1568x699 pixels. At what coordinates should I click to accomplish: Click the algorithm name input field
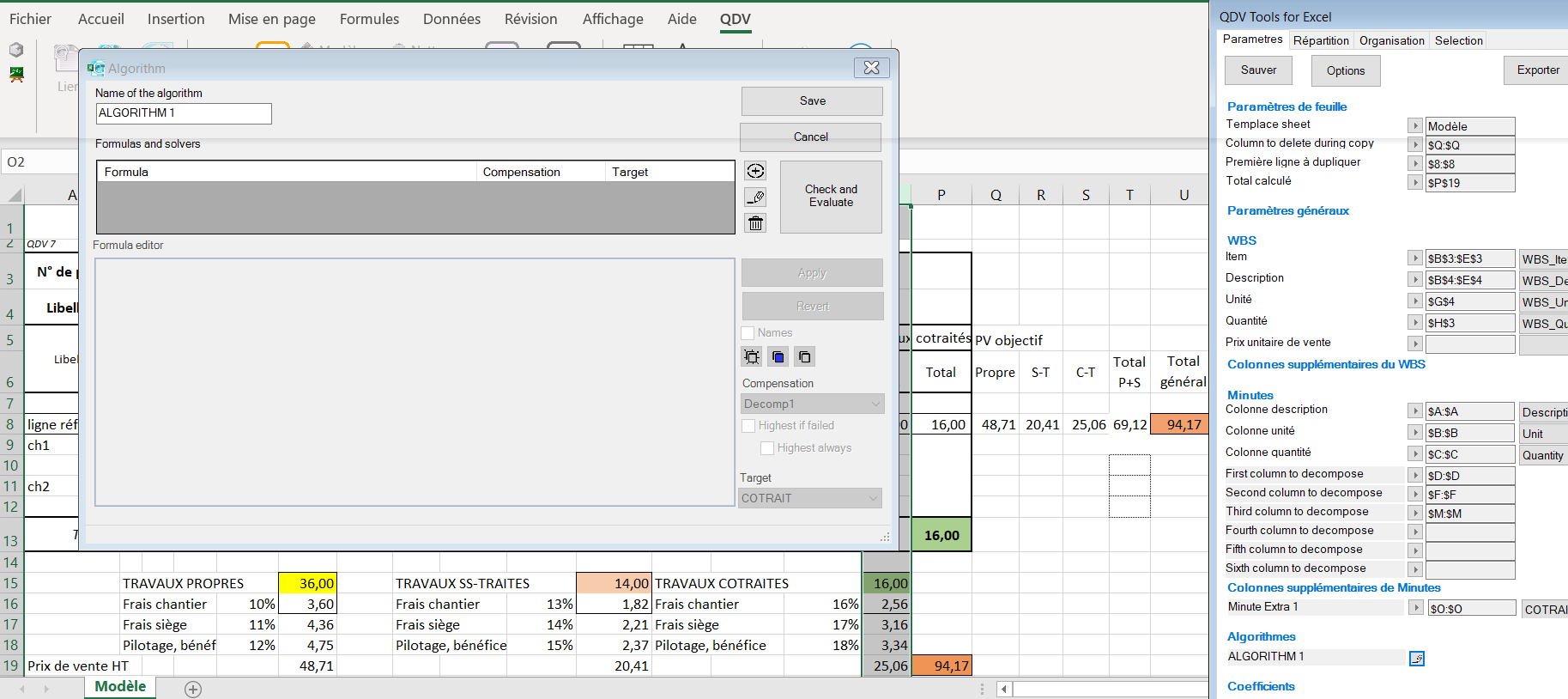coord(184,113)
